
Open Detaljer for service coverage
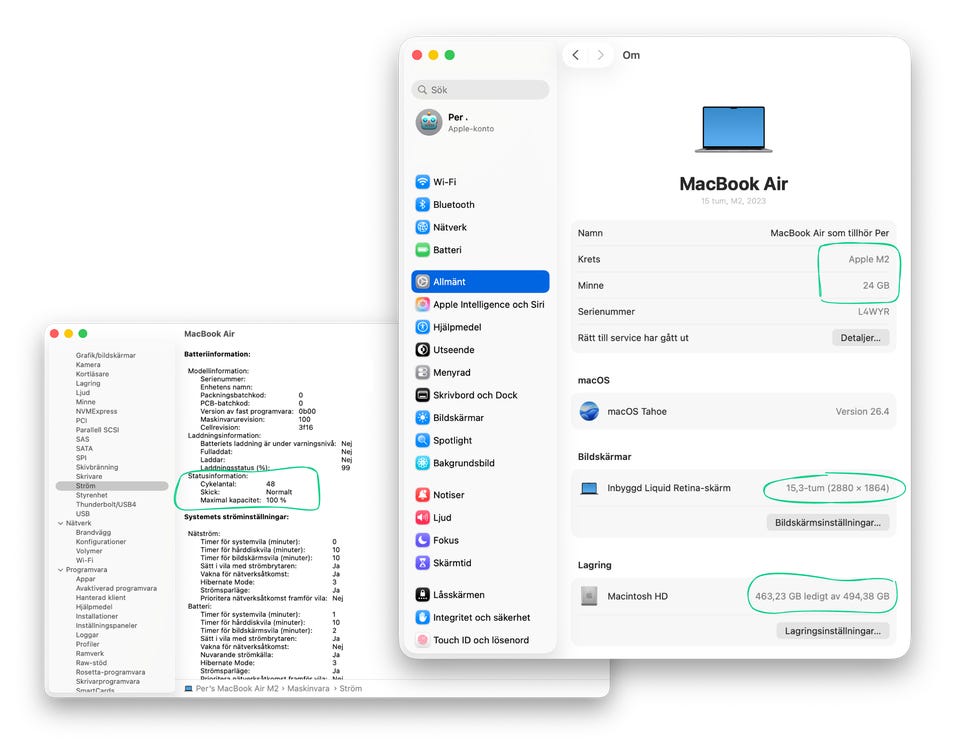point(860,338)
